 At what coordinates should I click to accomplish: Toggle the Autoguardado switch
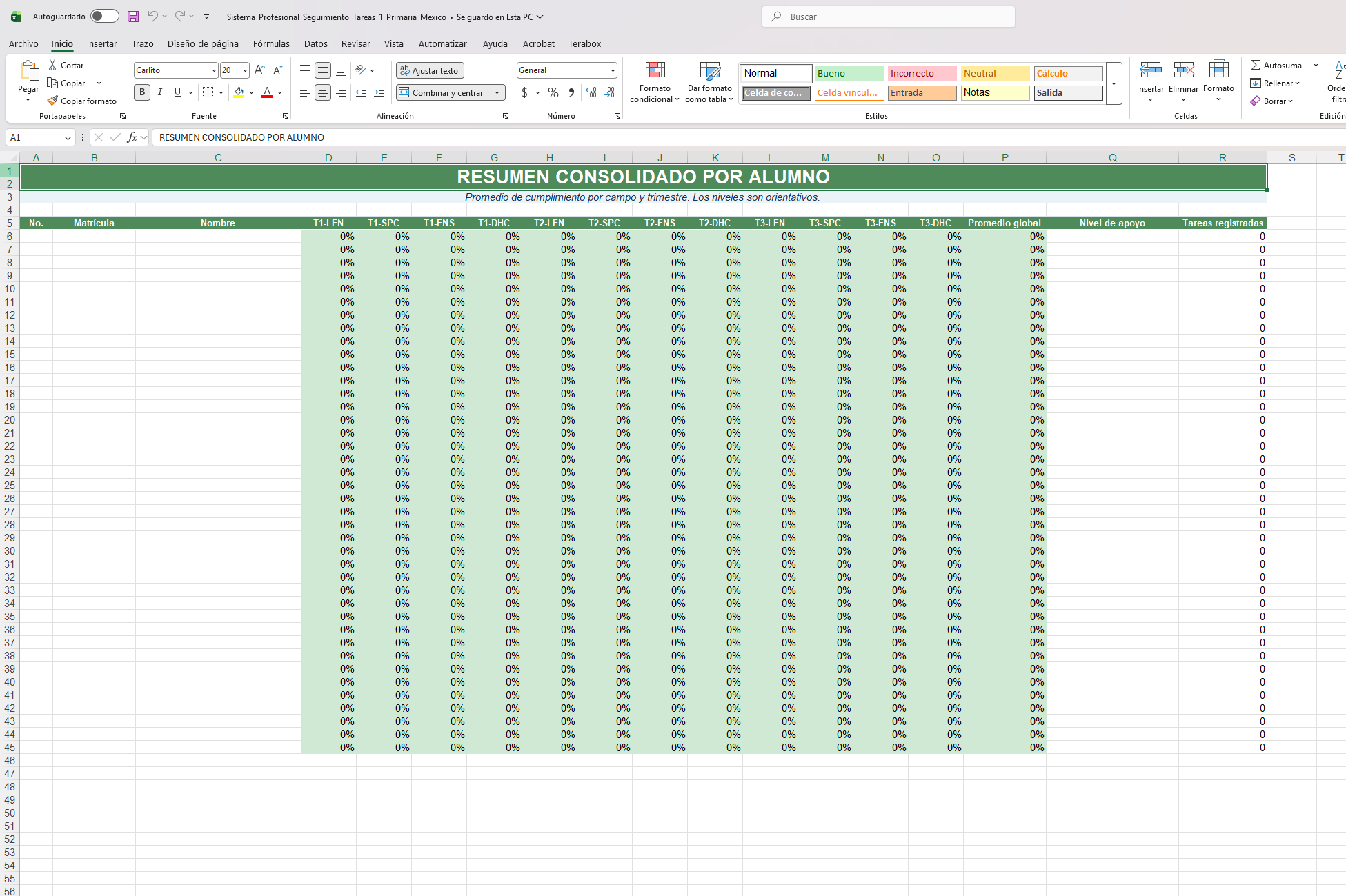105,16
